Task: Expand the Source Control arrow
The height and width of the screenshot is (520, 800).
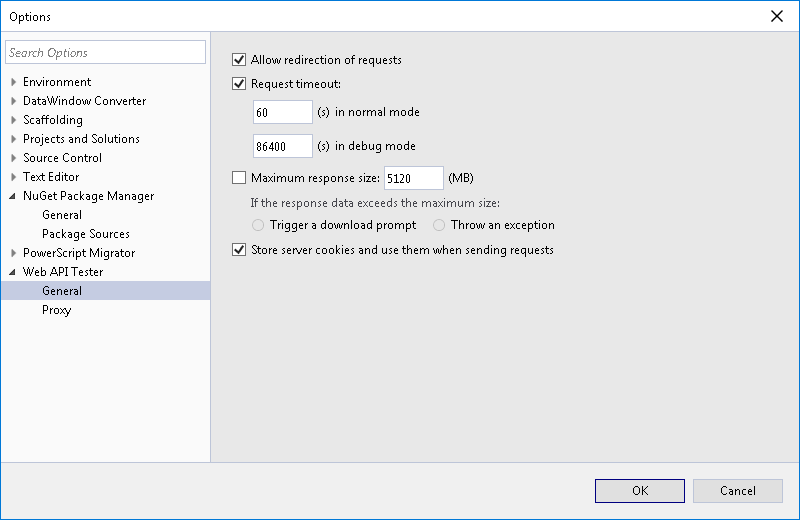Action: 13,158
